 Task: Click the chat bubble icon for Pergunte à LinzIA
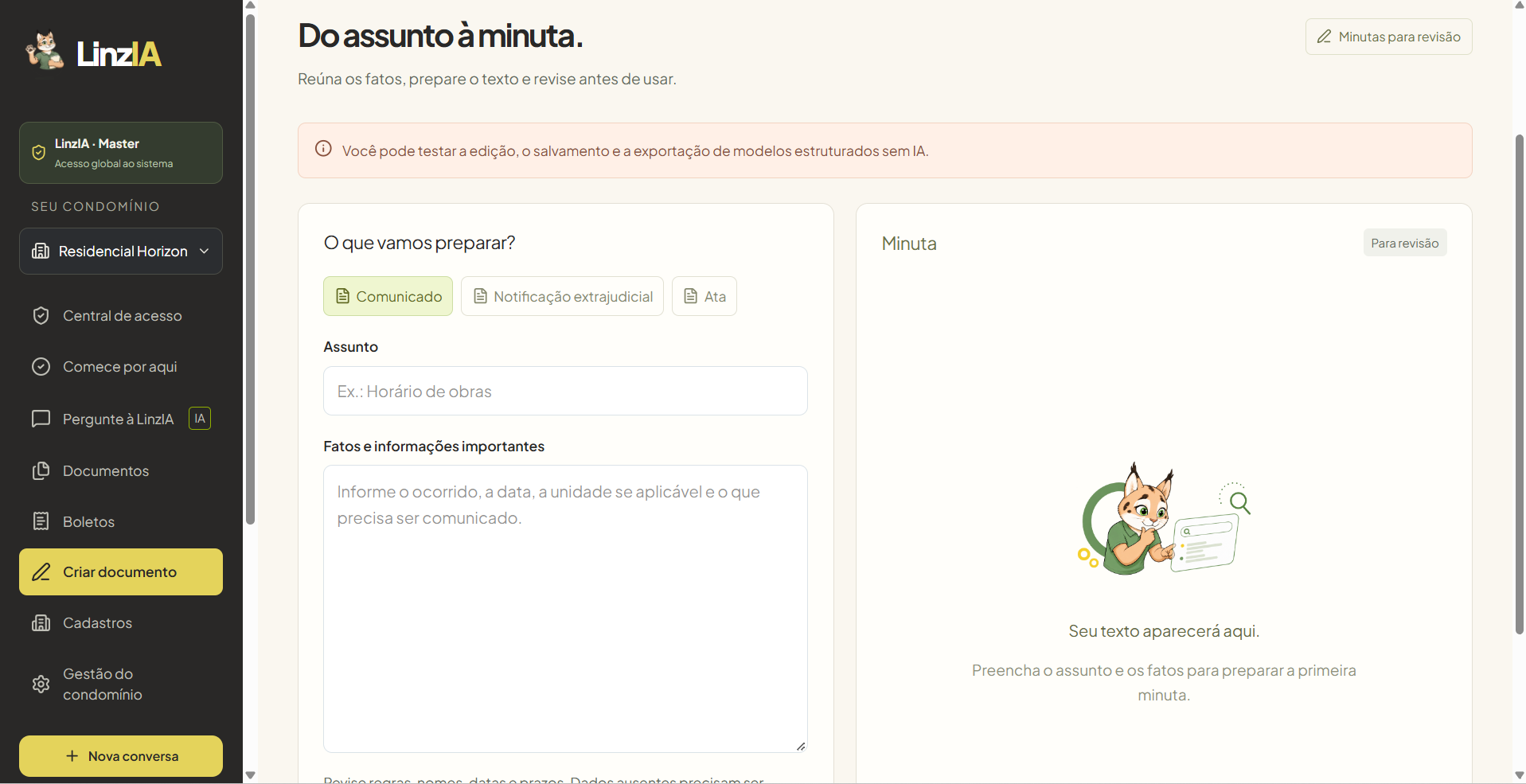(x=41, y=419)
